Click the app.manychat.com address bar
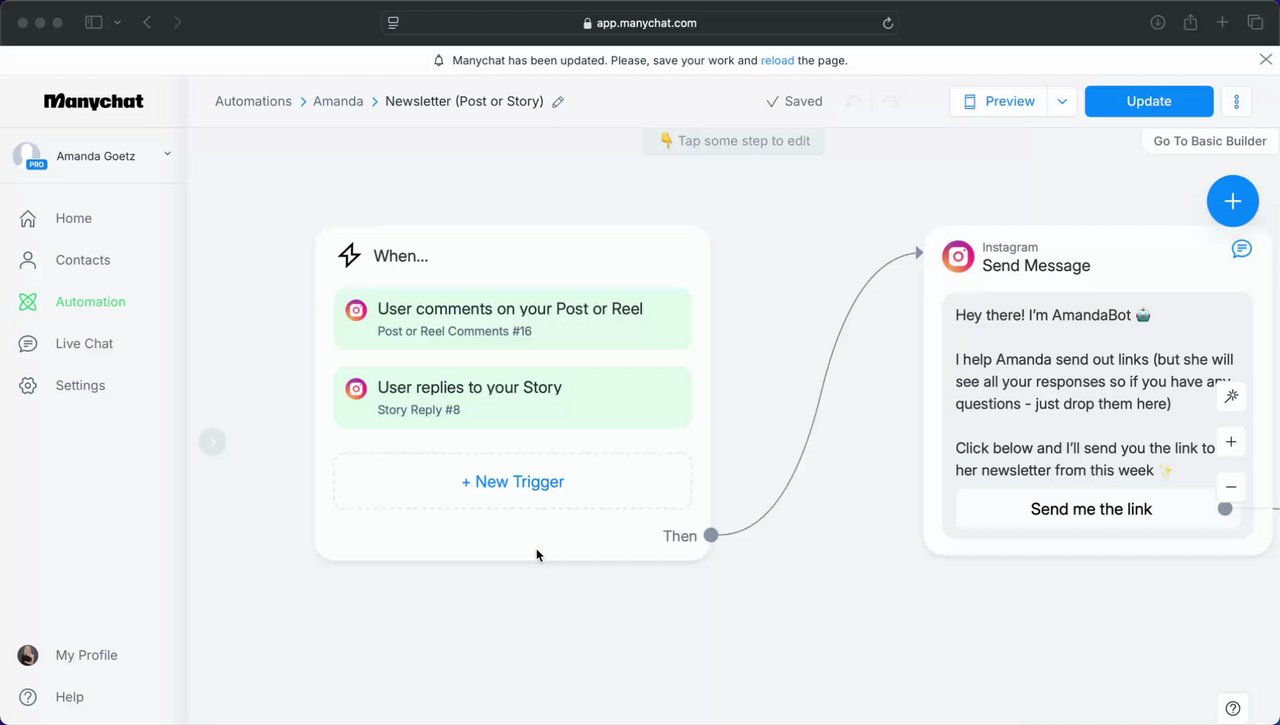 coord(639,22)
